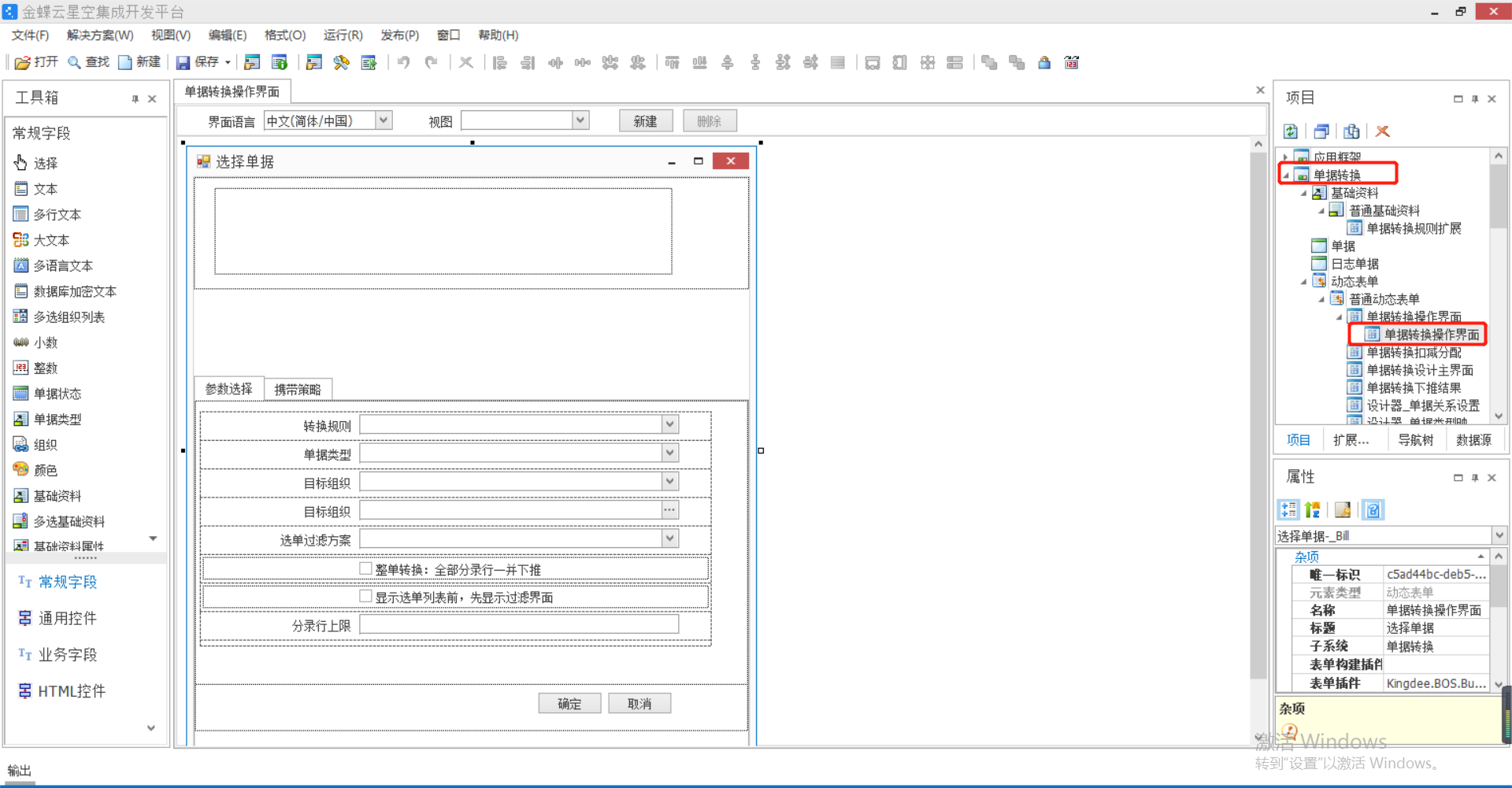Image resolution: width=1512 pixels, height=788 pixels.
Task: Click the ellipsis button of second 目标组织 field
Action: (x=669, y=510)
